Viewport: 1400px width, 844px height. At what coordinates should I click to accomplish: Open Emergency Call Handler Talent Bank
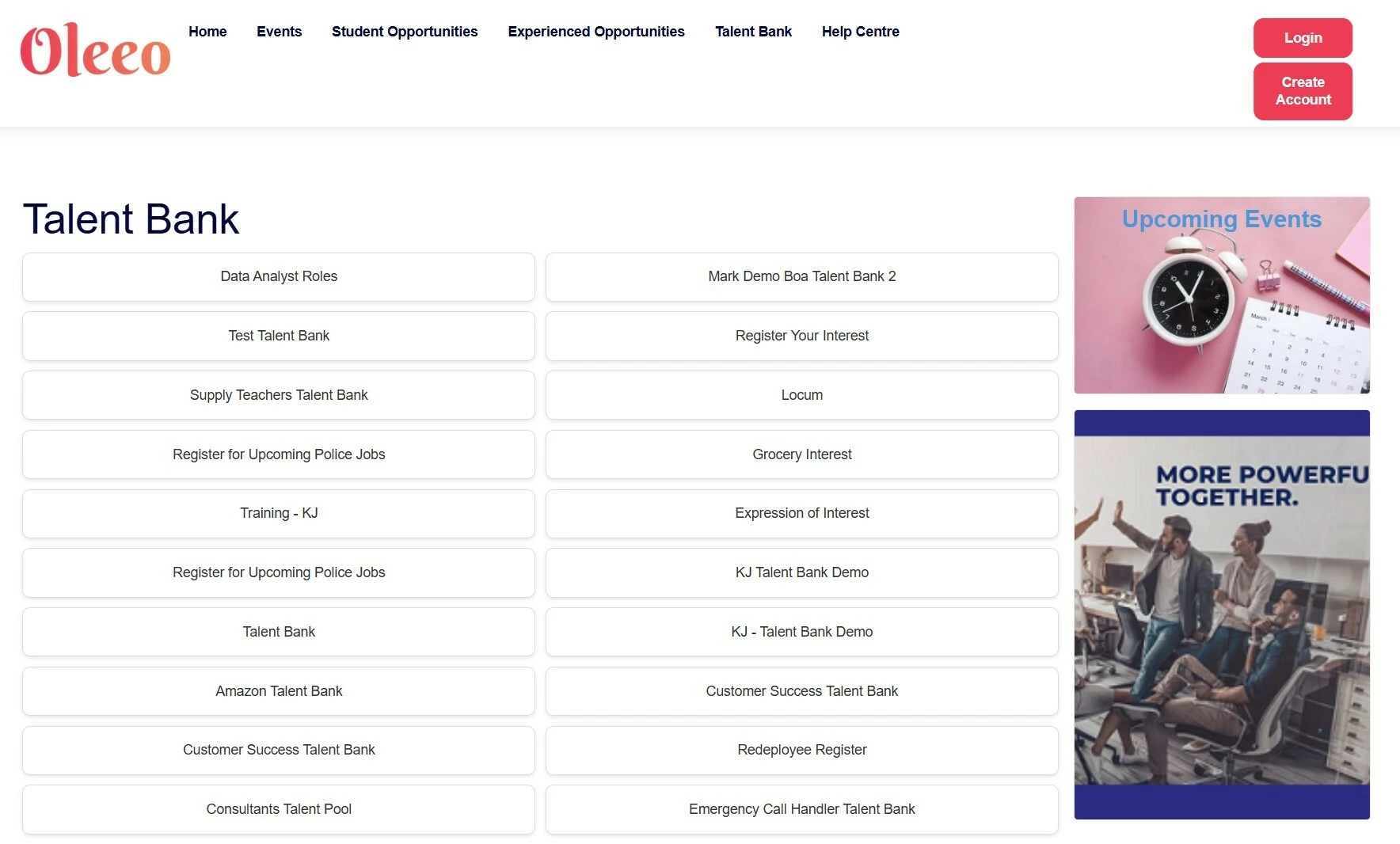(x=802, y=809)
